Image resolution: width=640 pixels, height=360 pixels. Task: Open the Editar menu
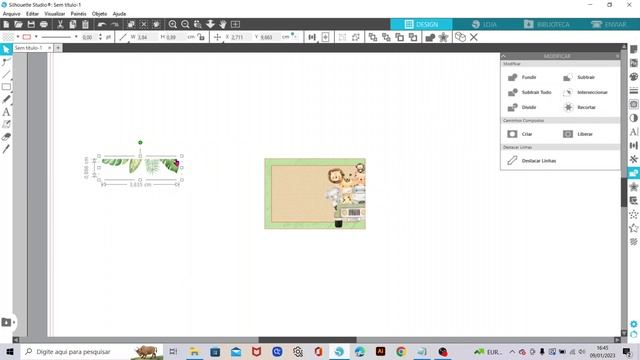(32, 14)
